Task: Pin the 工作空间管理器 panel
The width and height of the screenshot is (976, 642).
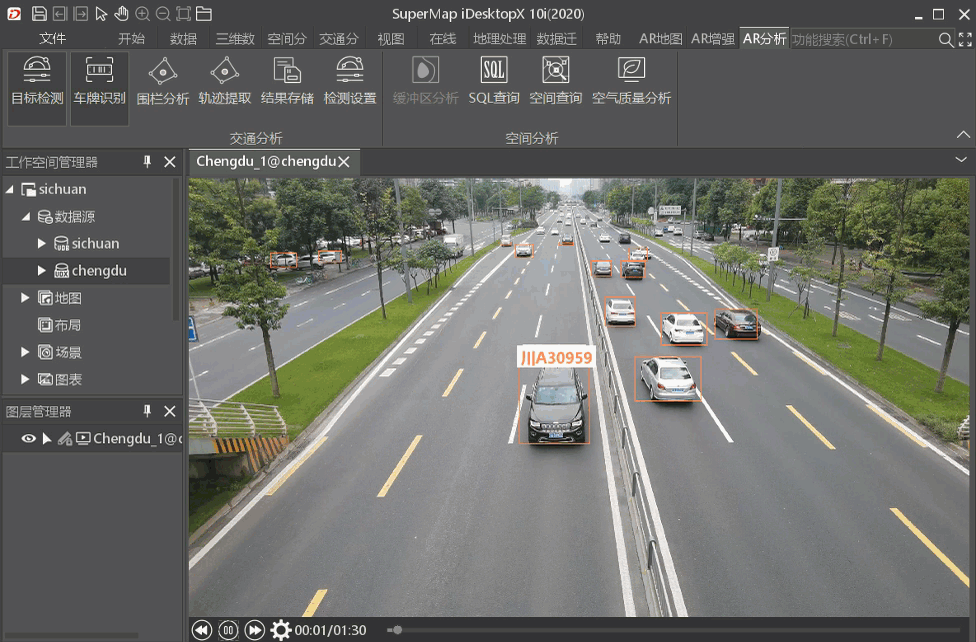Action: pos(148,162)
